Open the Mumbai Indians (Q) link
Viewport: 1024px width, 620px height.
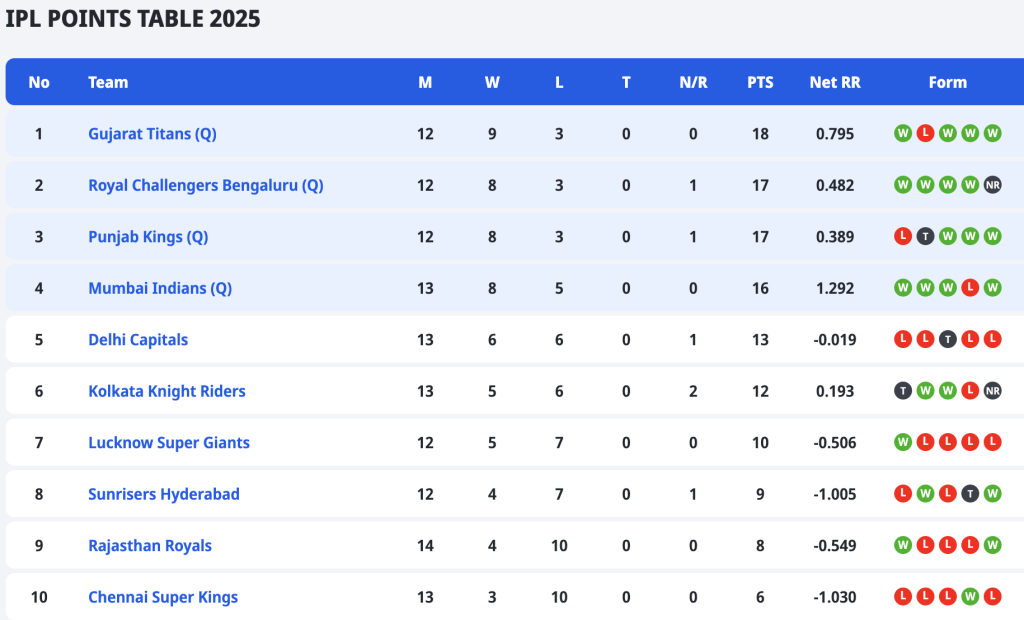[160, 288]
